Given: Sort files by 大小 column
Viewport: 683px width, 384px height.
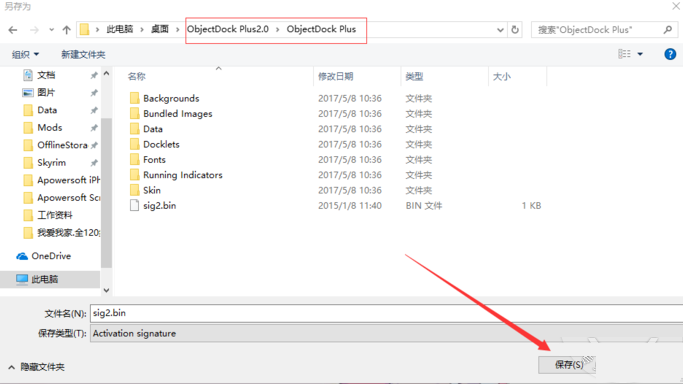Looking at the screenshot, I should coord(501,77).
